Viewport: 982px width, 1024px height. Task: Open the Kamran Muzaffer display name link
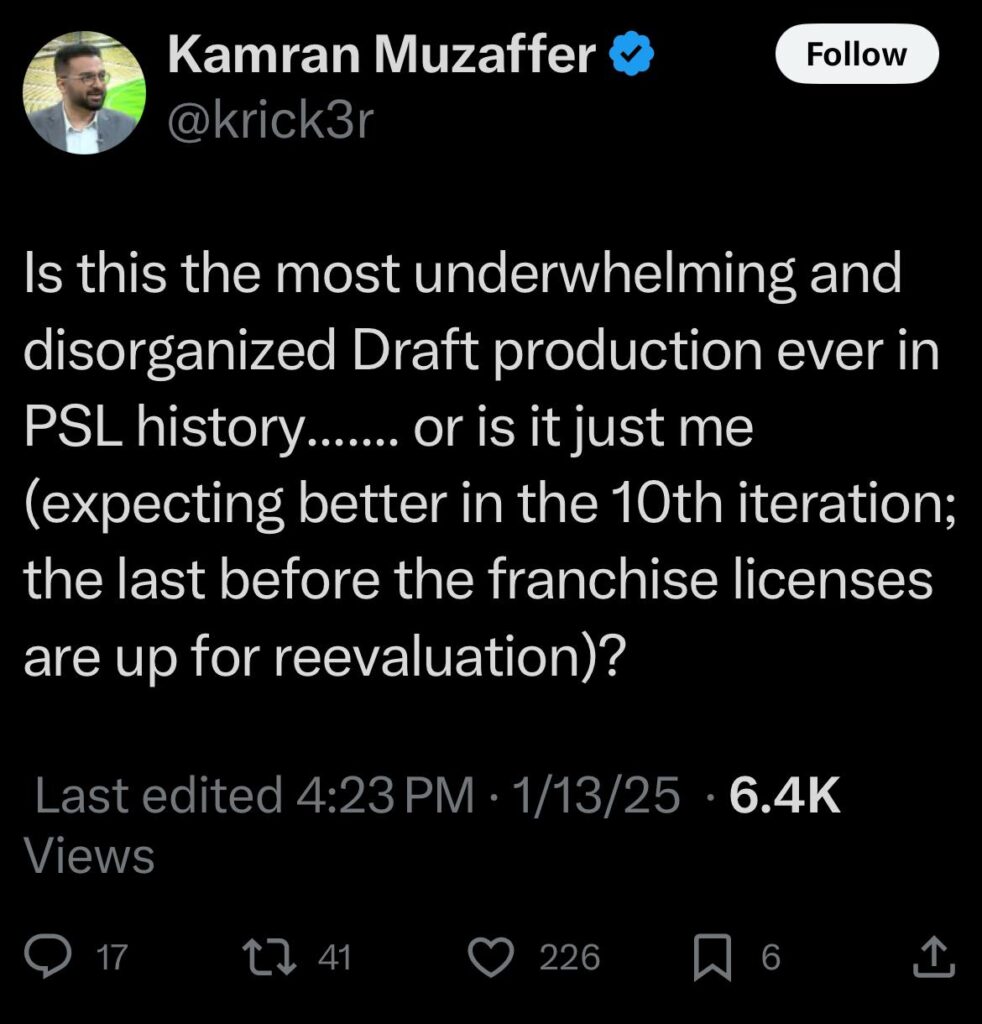click(381, 56)
